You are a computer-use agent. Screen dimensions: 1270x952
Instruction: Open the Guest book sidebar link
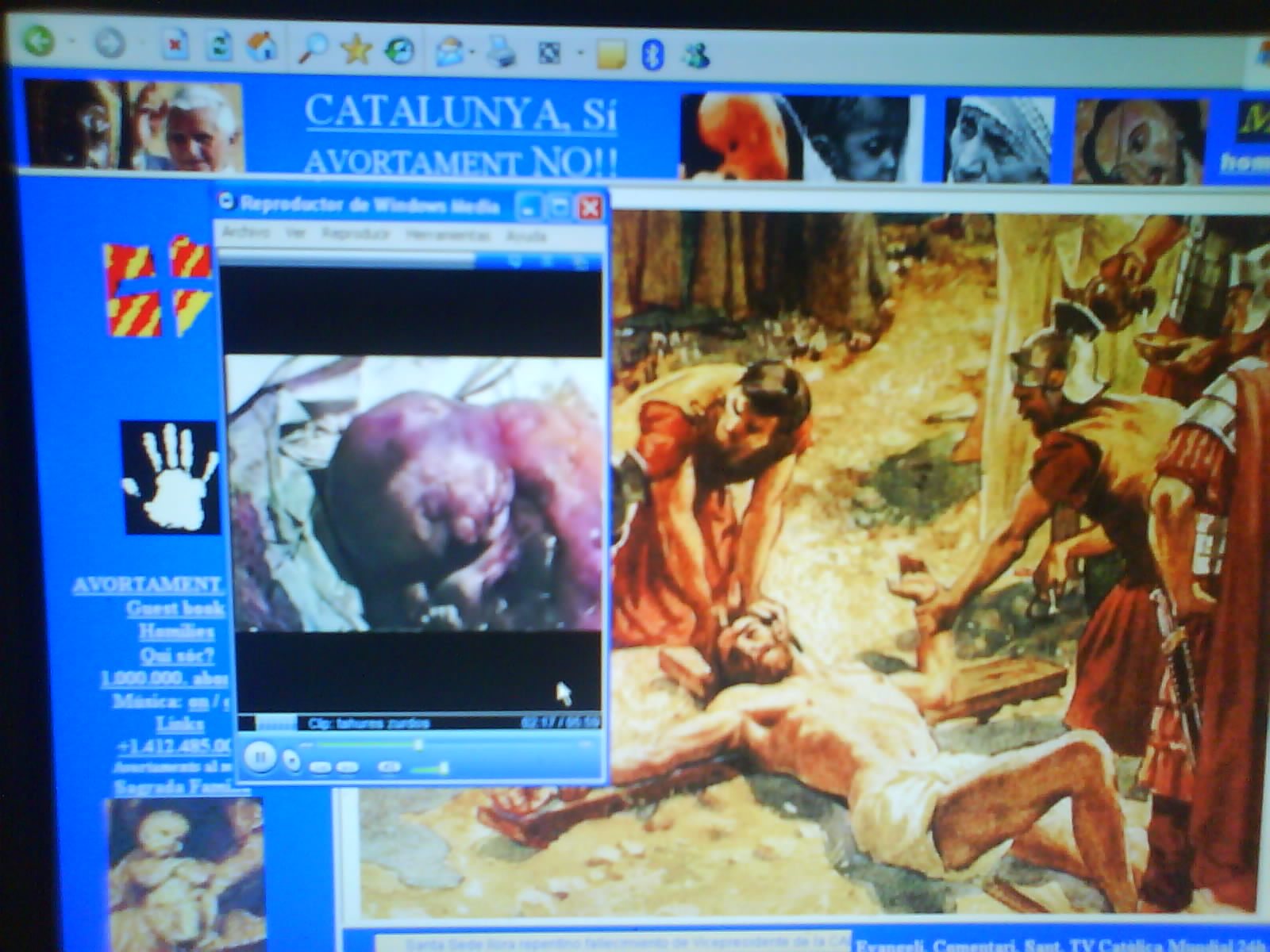[x=175, y=608]
